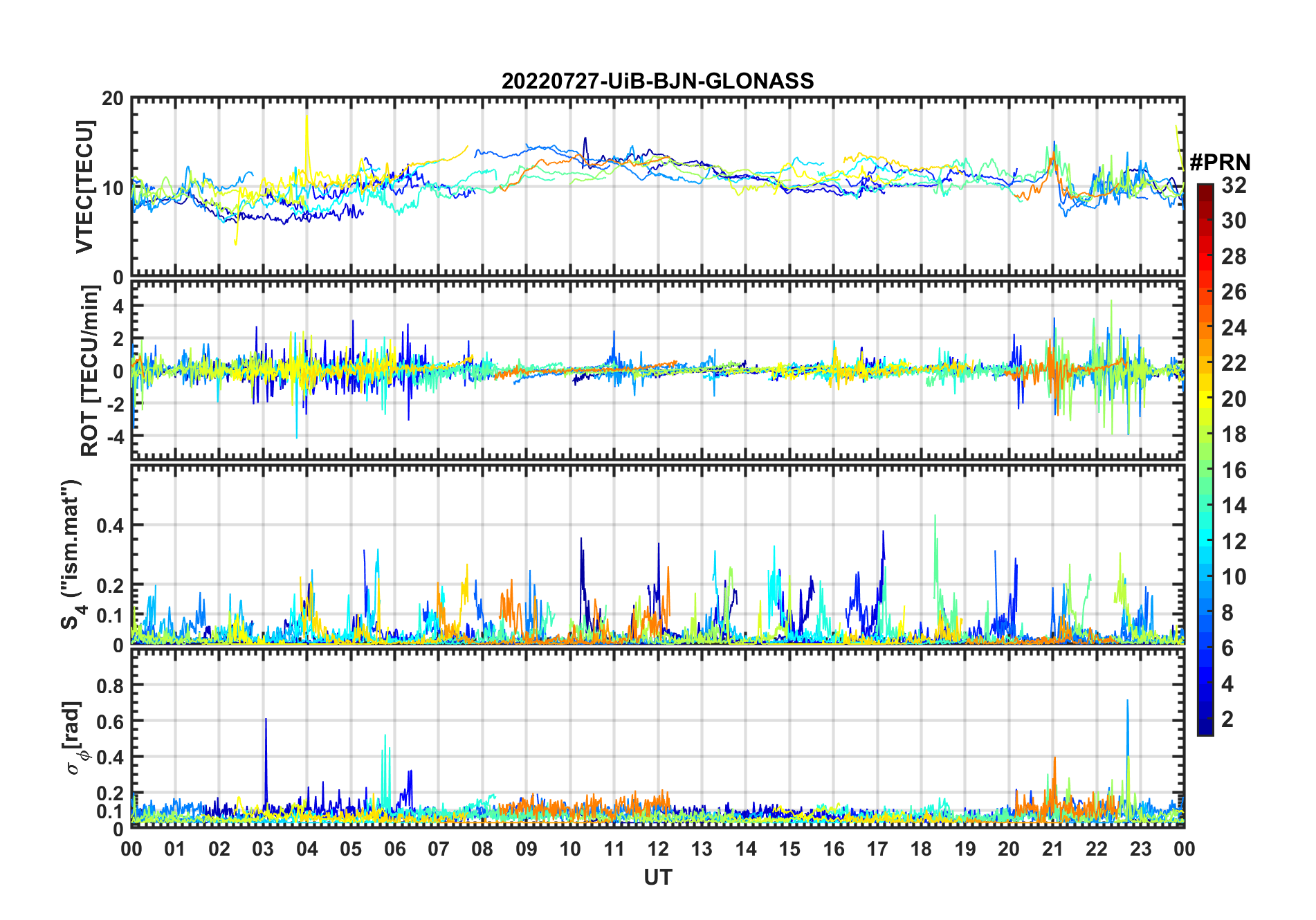Select the UT axis hour label 12
Image resolution: width=1316 pixels, height=920 pixels.
click(658, 849)
